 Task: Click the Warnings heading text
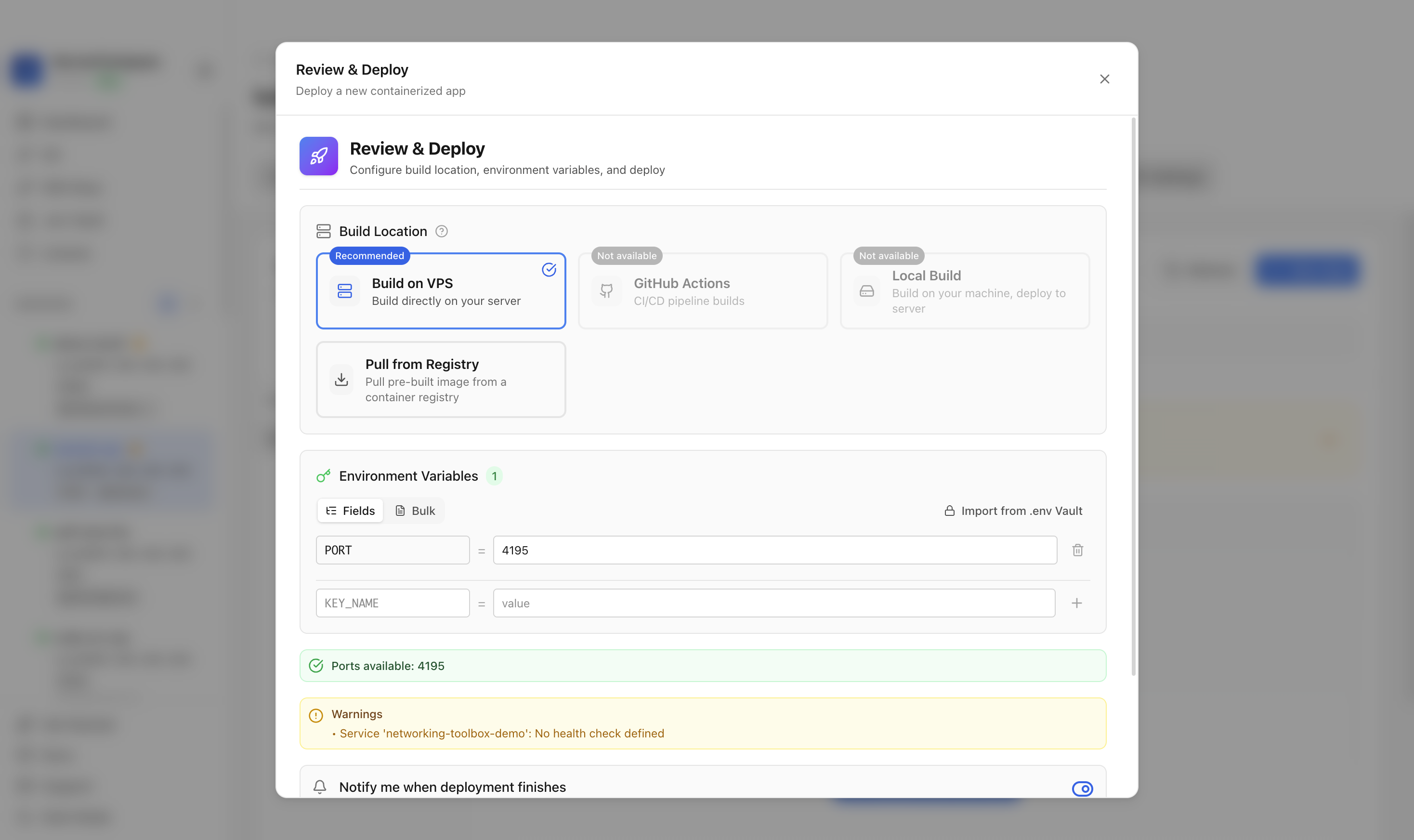pos(357,714)
